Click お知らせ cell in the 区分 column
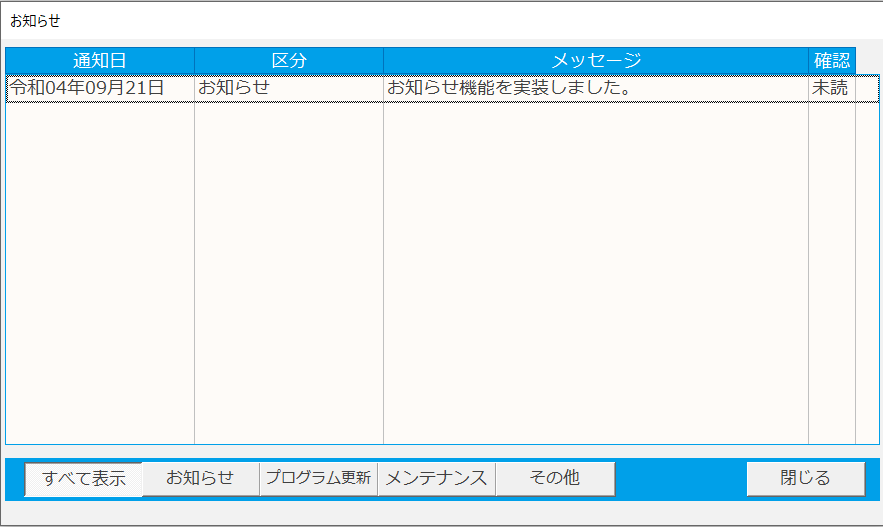The width and height of the screenshot is (883, 527). click(x=234, y=89)
